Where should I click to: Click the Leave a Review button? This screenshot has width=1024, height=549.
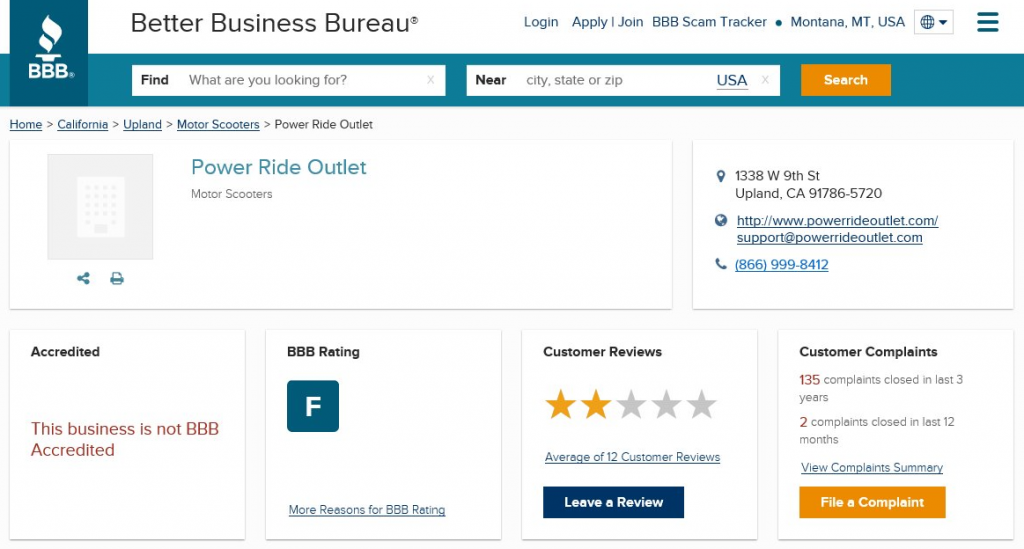(613, 502)
